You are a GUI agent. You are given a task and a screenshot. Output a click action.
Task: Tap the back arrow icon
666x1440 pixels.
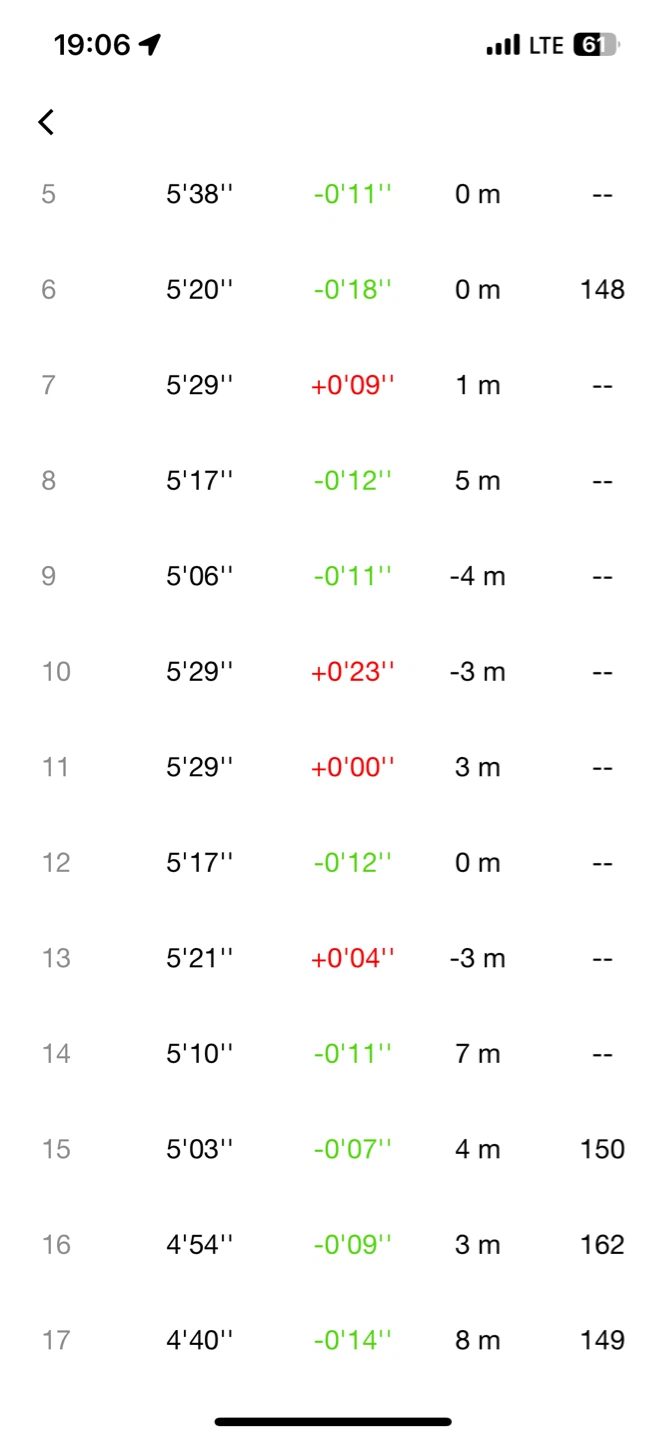tap(46, 122)
